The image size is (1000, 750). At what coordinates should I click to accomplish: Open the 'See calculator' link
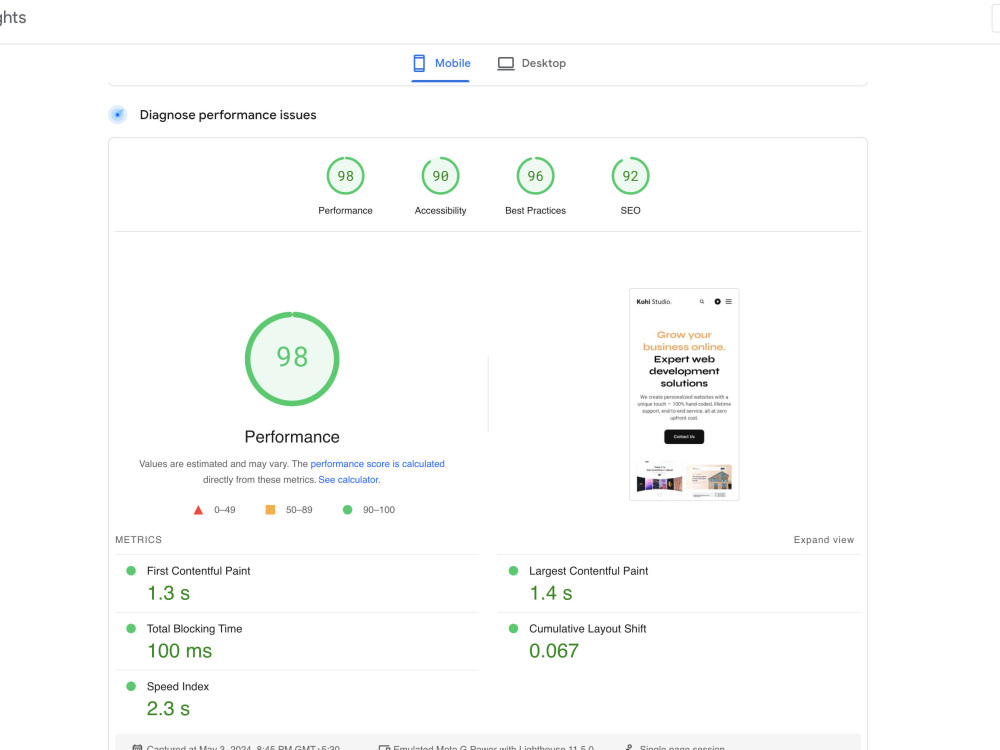(348, 480)
